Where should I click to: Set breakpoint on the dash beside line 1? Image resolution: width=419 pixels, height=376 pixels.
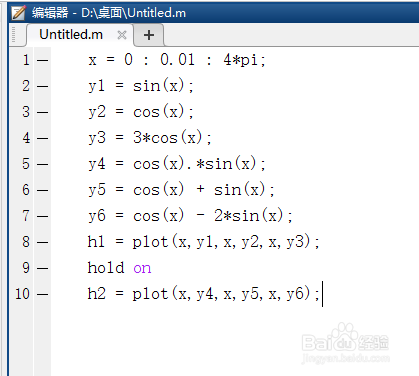[x=42, y=61]
